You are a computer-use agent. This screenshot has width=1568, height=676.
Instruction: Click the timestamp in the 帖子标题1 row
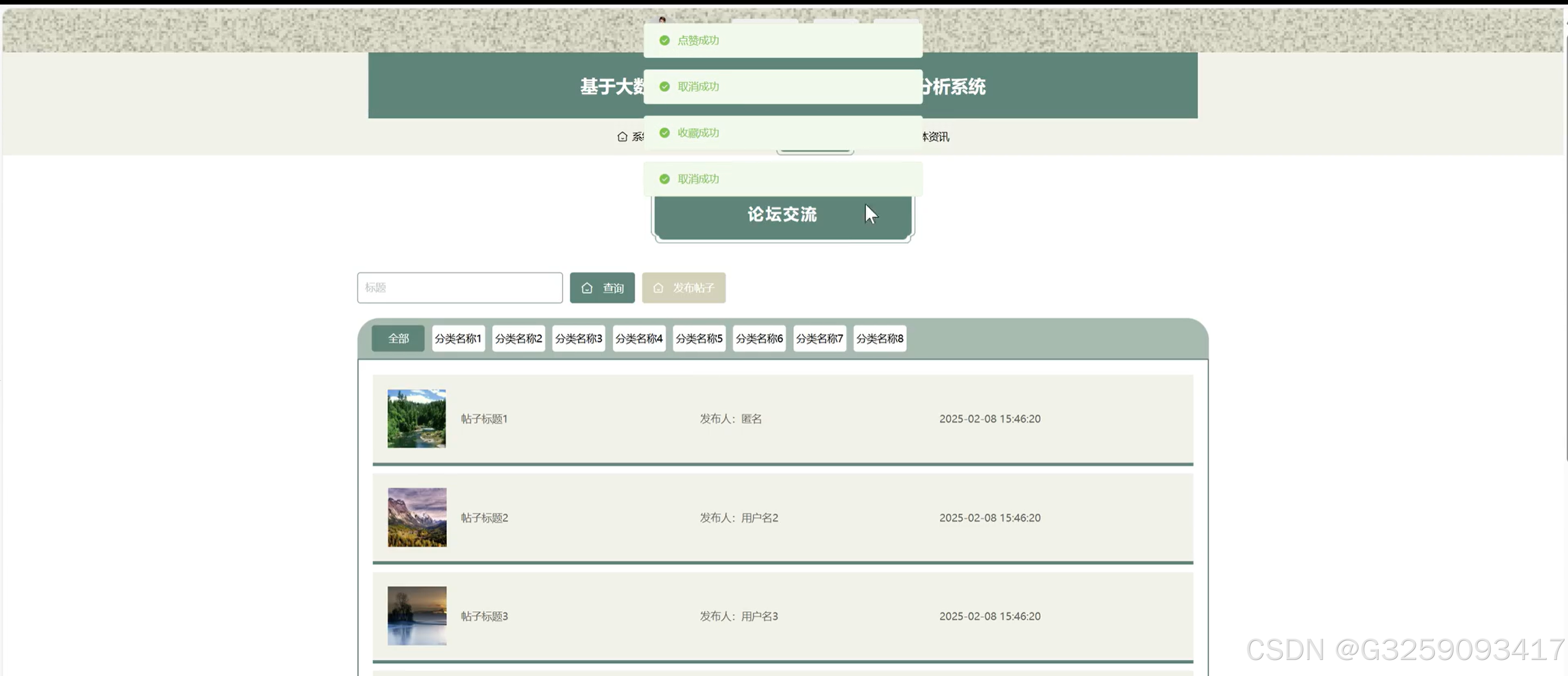click(x=990, y=419)
